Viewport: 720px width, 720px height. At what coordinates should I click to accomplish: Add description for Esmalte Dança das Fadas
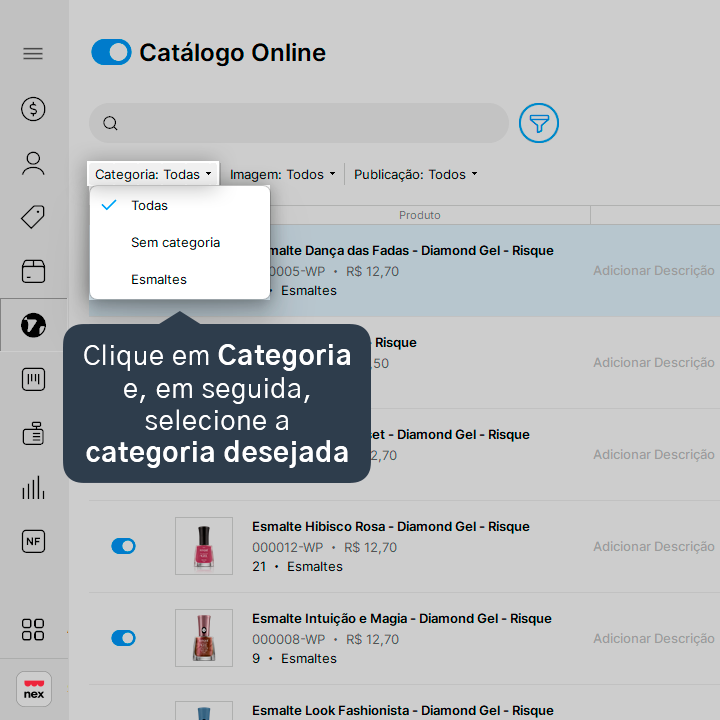click(x=653, y=270)
